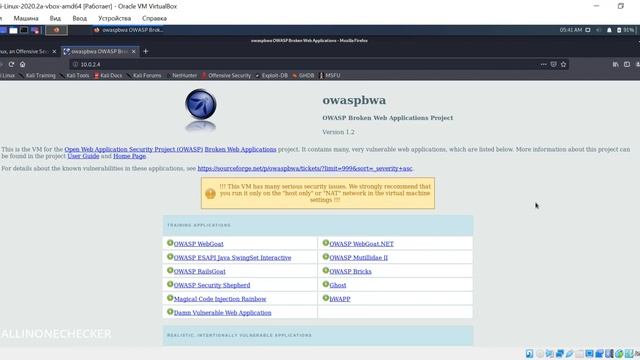Bookmark this page with the star icon
640x360 pixels.
tap(563, 64)
